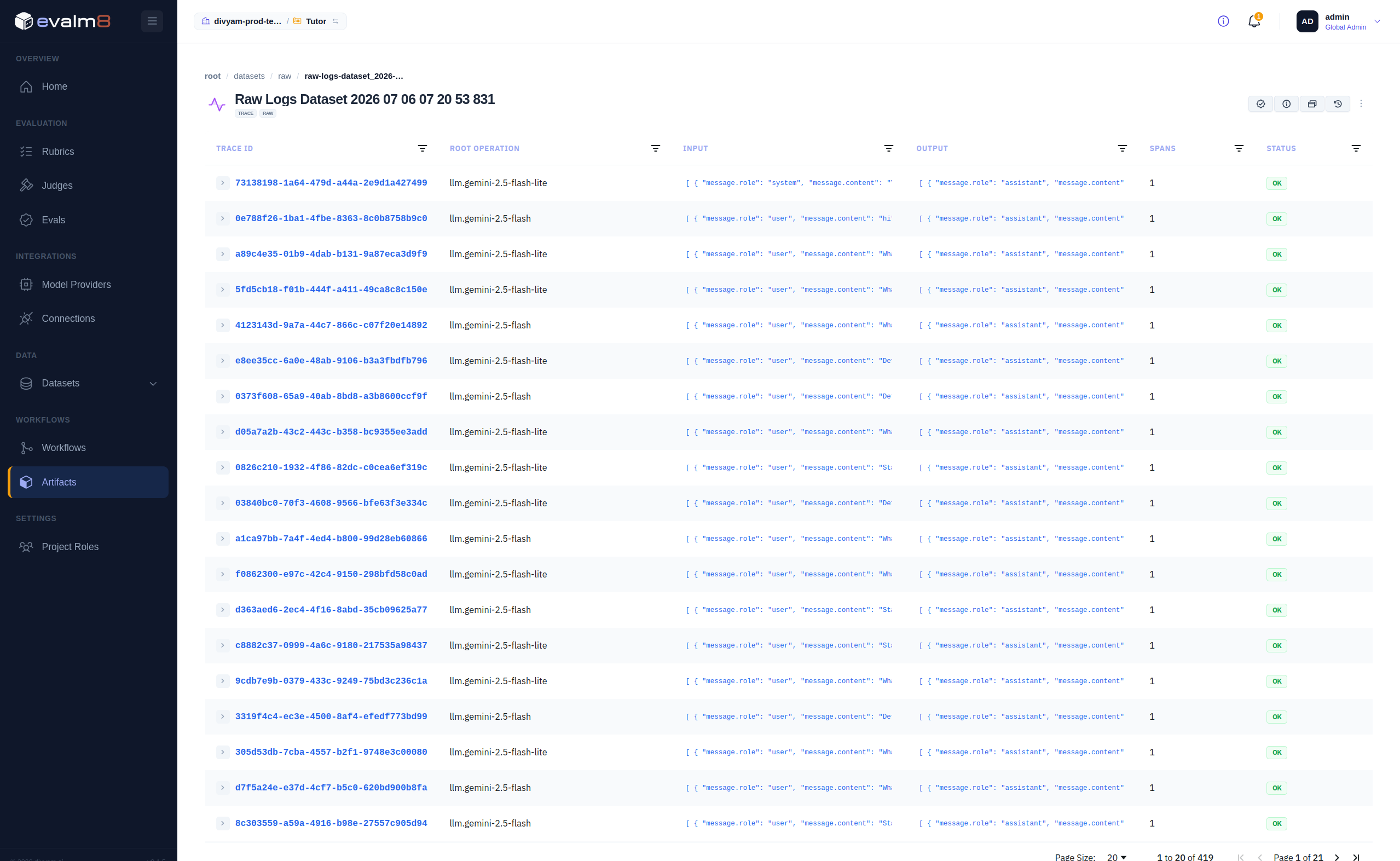The image size is (1400, 861).
Task: Open Rubrics in the sidebar
Action: (88, 152)
